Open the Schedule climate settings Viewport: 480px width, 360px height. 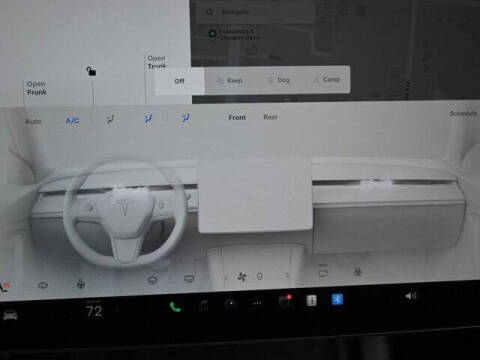click(463, 113)
